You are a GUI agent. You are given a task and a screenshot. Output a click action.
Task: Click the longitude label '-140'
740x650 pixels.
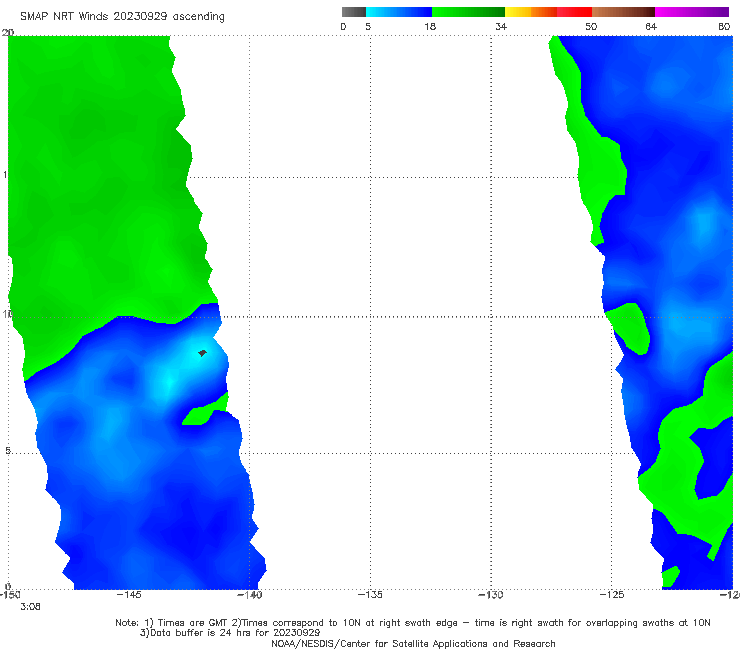coord(250,595)
